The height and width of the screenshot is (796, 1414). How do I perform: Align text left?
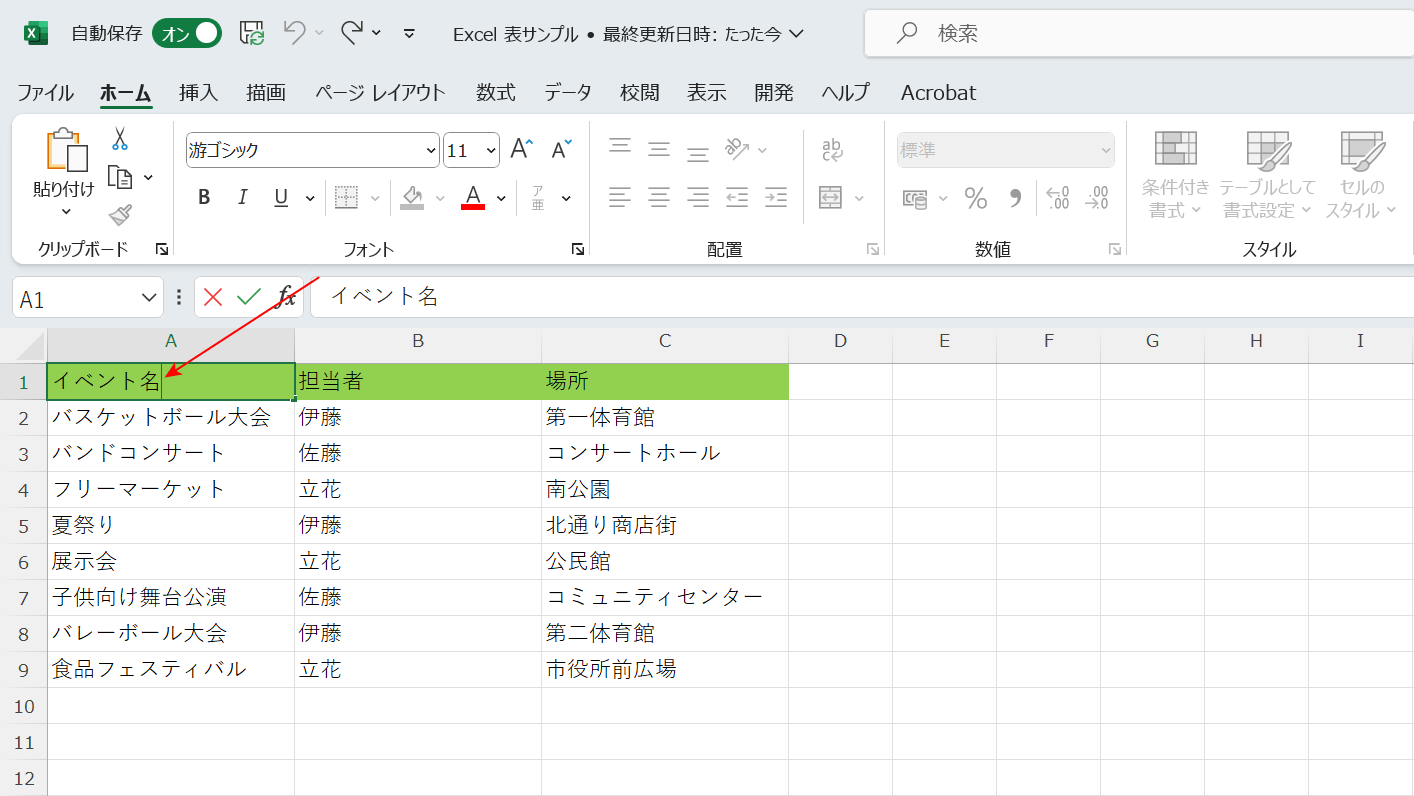(620, 197)
